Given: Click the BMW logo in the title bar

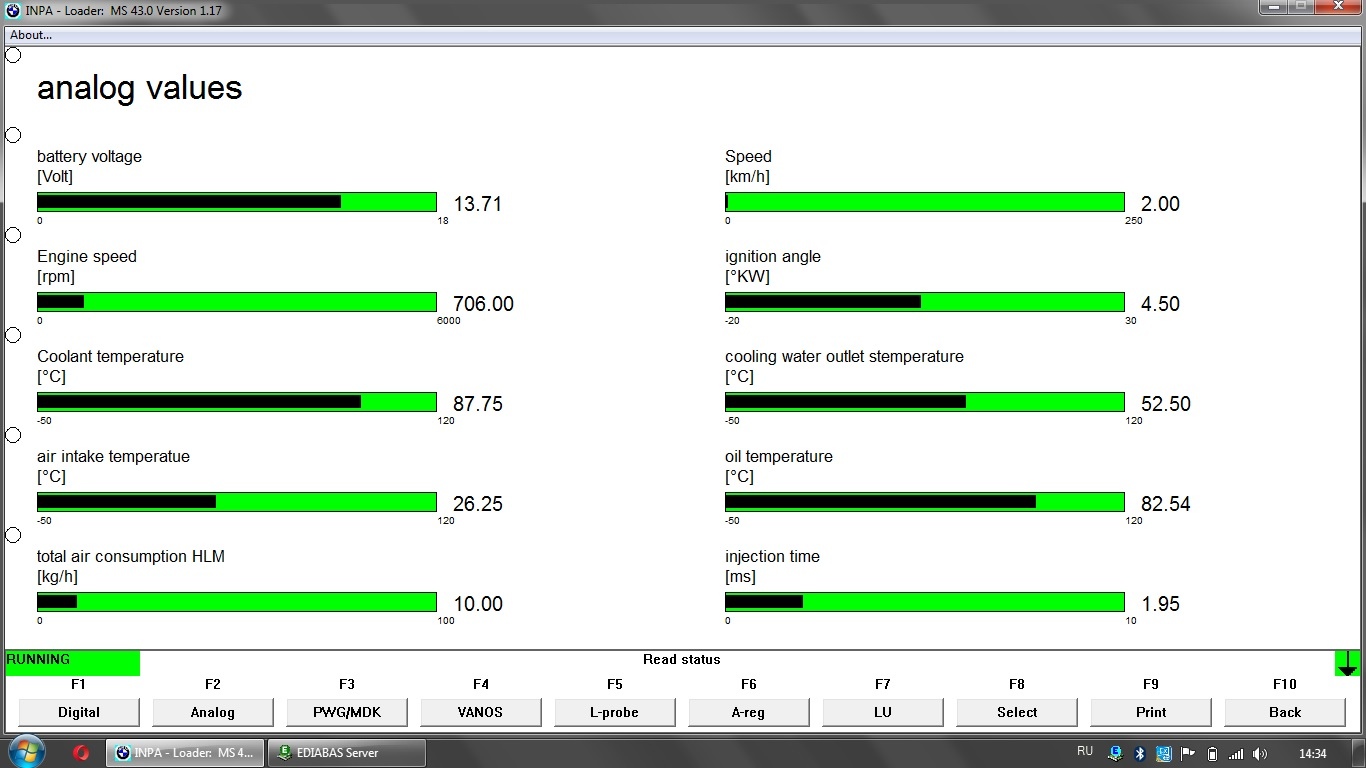Looking at the screenshot, I should [12, 11].
